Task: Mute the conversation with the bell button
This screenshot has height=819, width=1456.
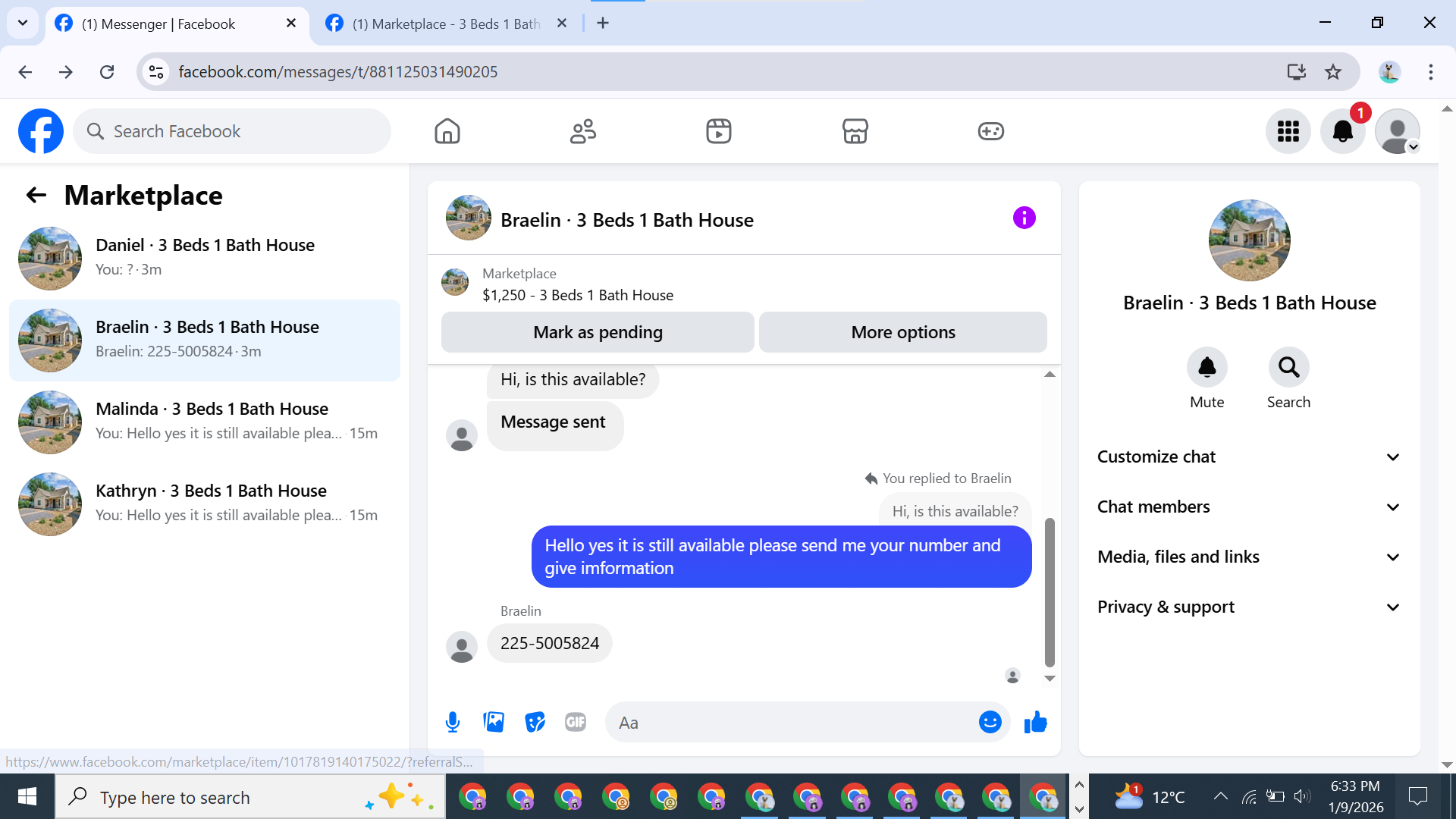Action: click(x=1207, y=368)
